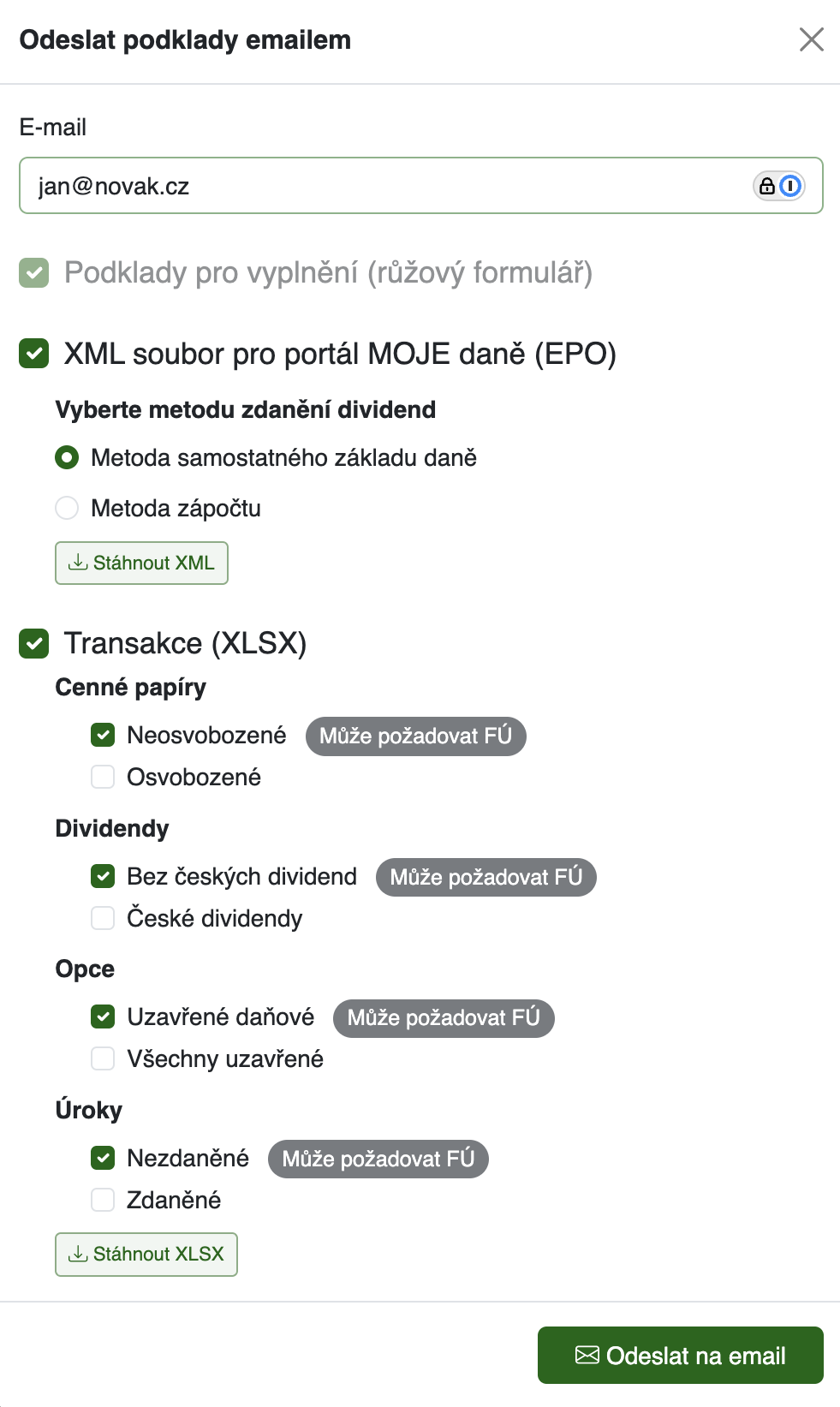Viewport: 840px width, 1407px height.
Task: Download the XML file with Stáhnout XML
Action: click(141, 563)
